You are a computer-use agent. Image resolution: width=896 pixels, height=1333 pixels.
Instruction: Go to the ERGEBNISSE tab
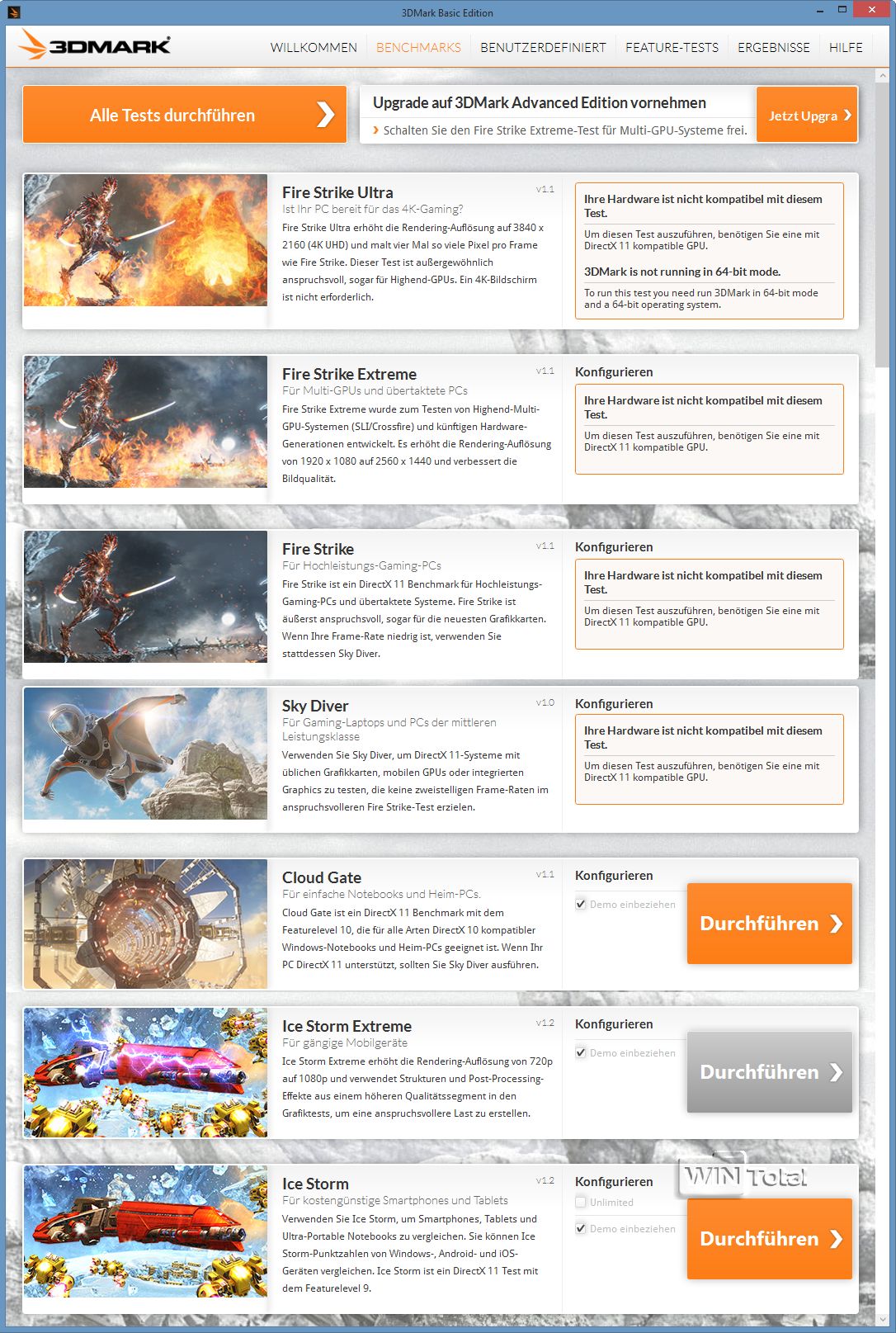pyautogui.click(x=774, y=47)
